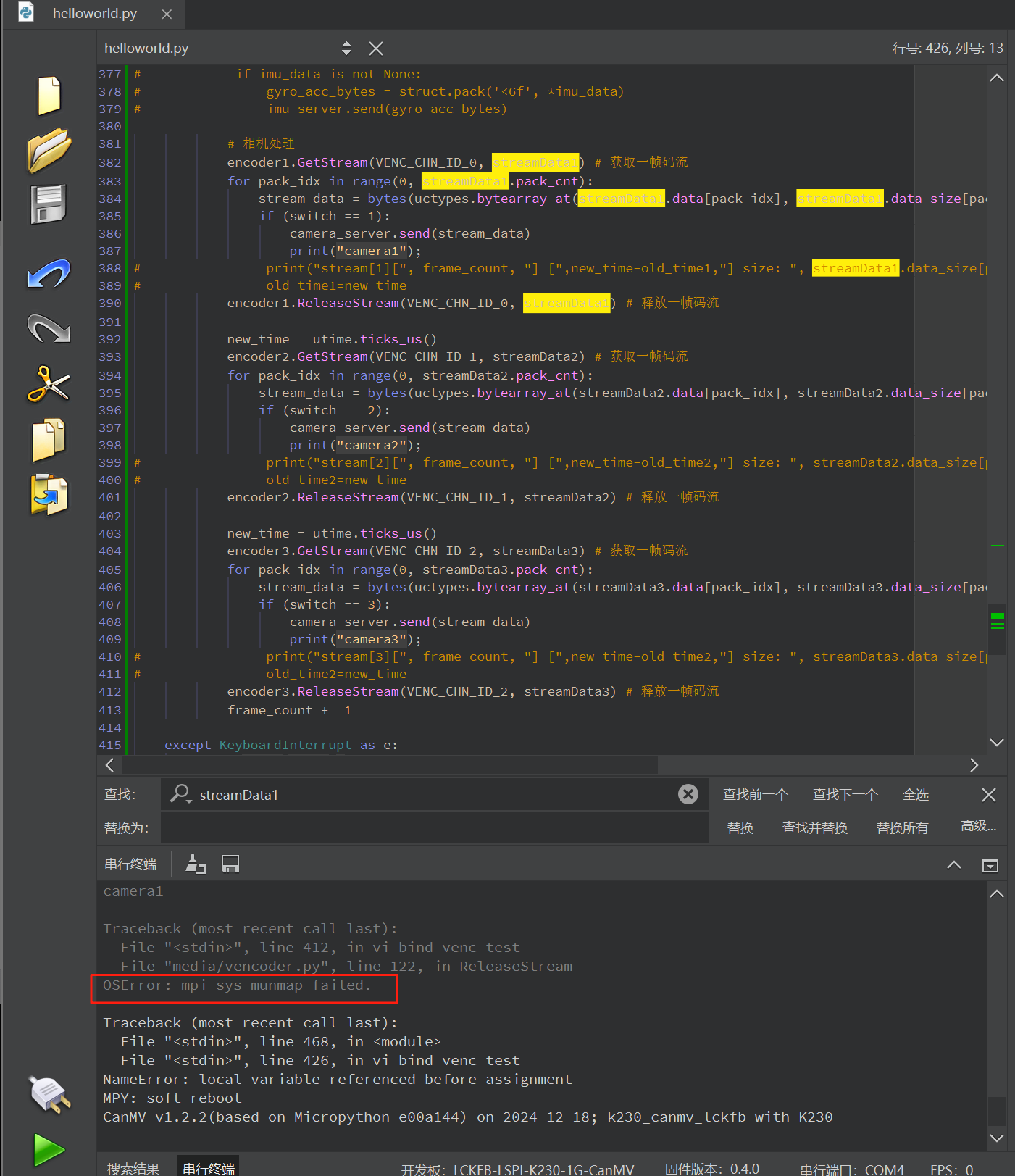Click the New File icon in sidebar
The image size is (1015, 1176).
click(x=49, y=96)
